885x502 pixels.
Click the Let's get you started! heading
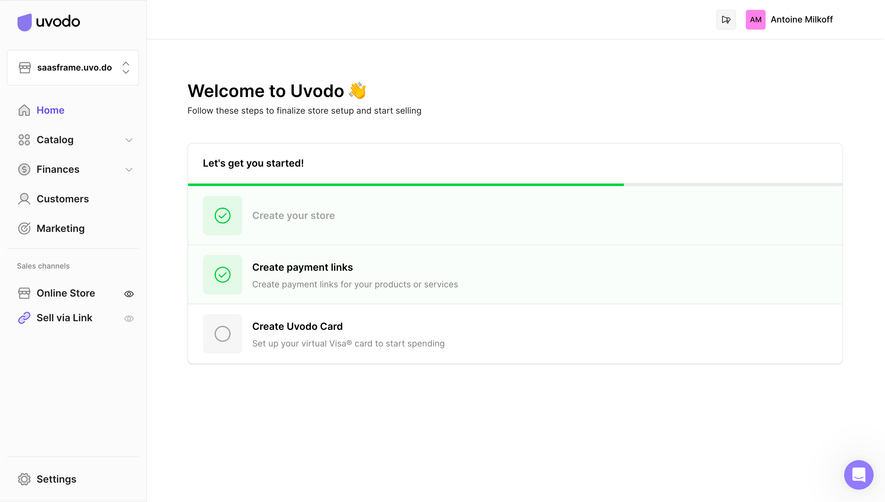point(253,163)
